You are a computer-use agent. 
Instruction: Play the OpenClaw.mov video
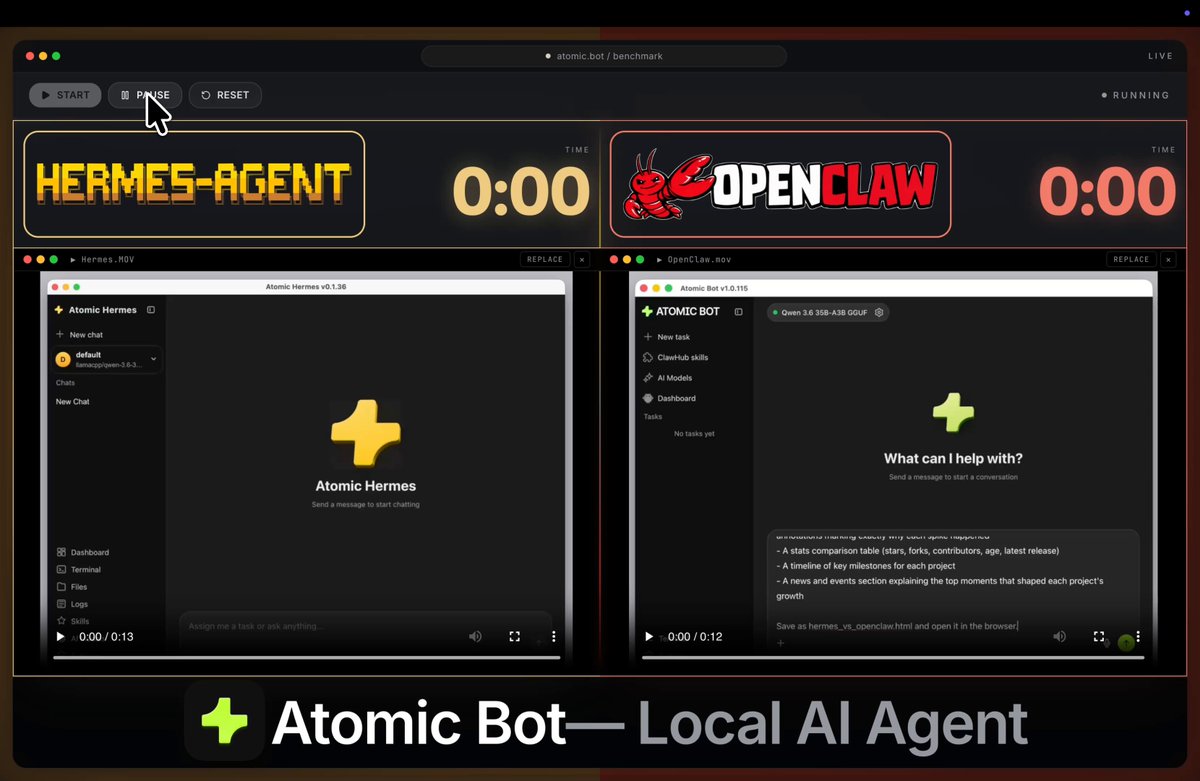pyautogui.click(x=649, y=636)
